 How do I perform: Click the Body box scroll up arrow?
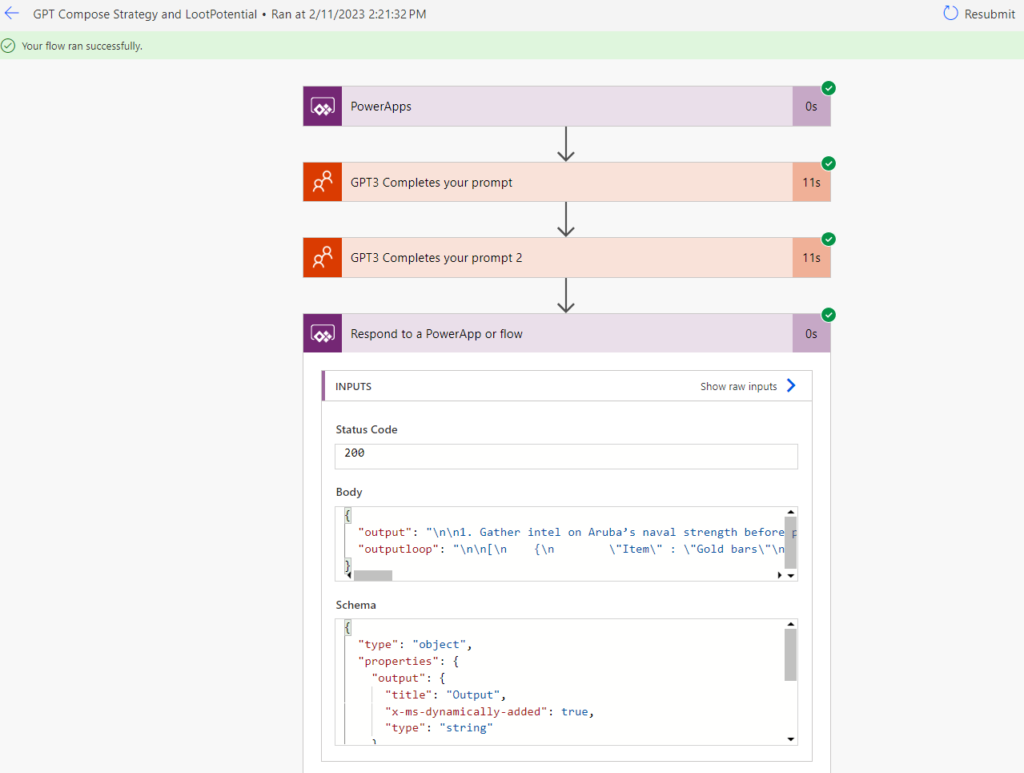point(791,512)
